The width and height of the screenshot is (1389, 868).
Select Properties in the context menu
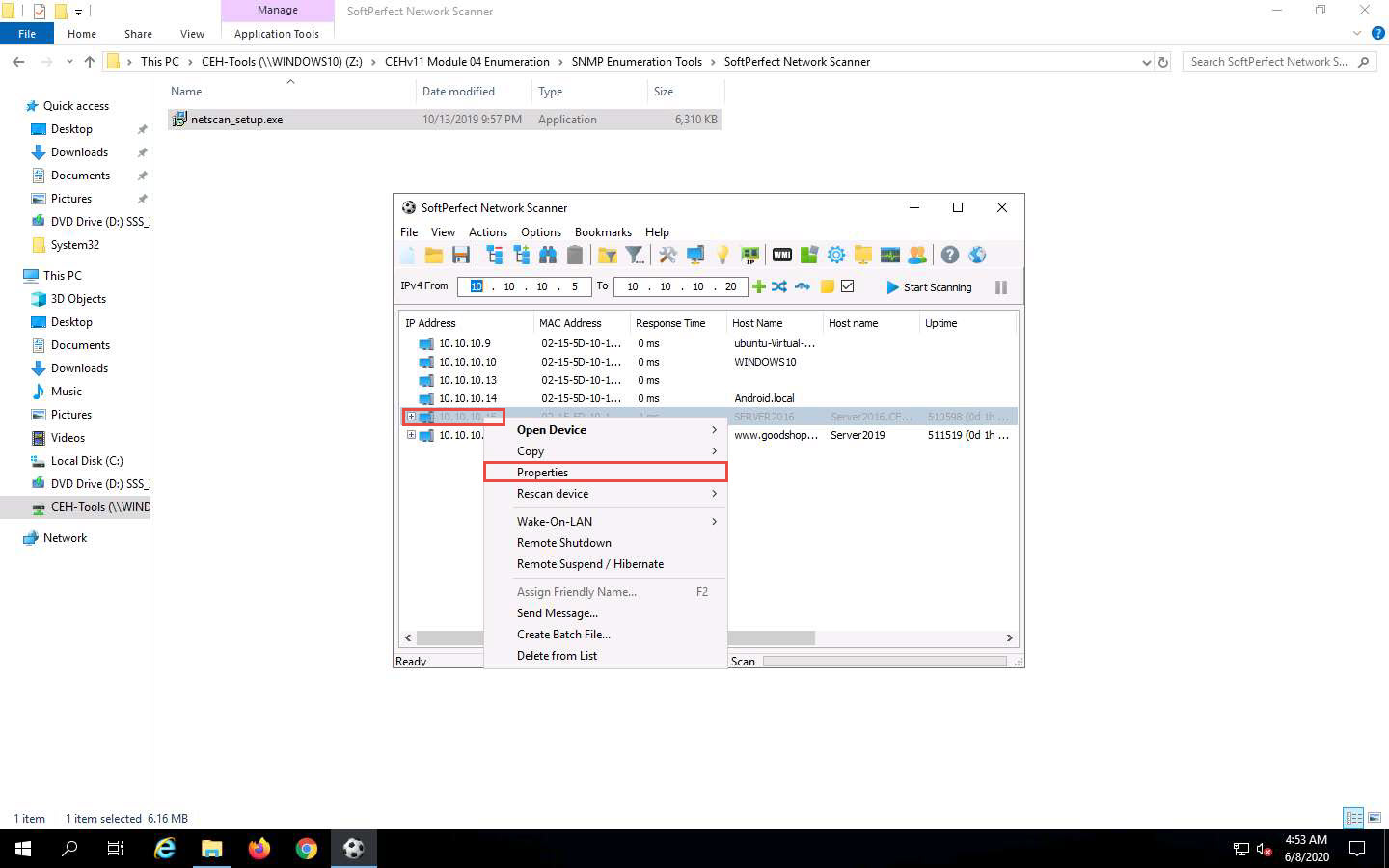coord(605,473)
